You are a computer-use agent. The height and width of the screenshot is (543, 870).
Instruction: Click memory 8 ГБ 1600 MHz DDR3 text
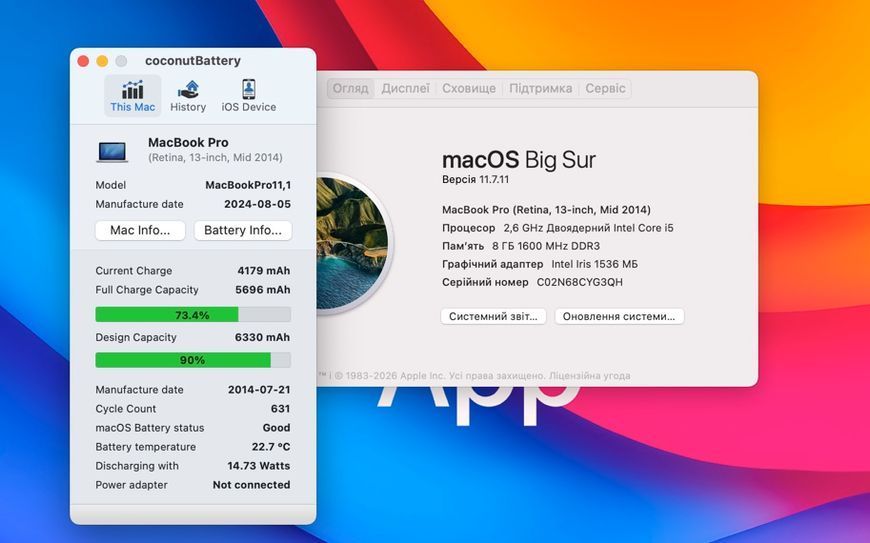(x=546, y=246)
